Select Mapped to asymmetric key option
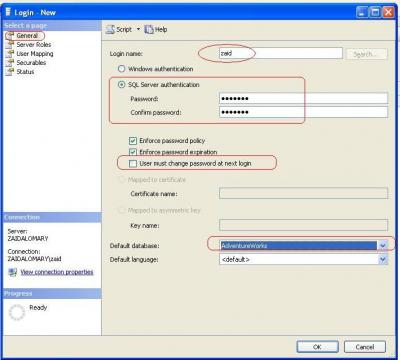The width and height of the screenshot is (400, 360). [122, 210]
